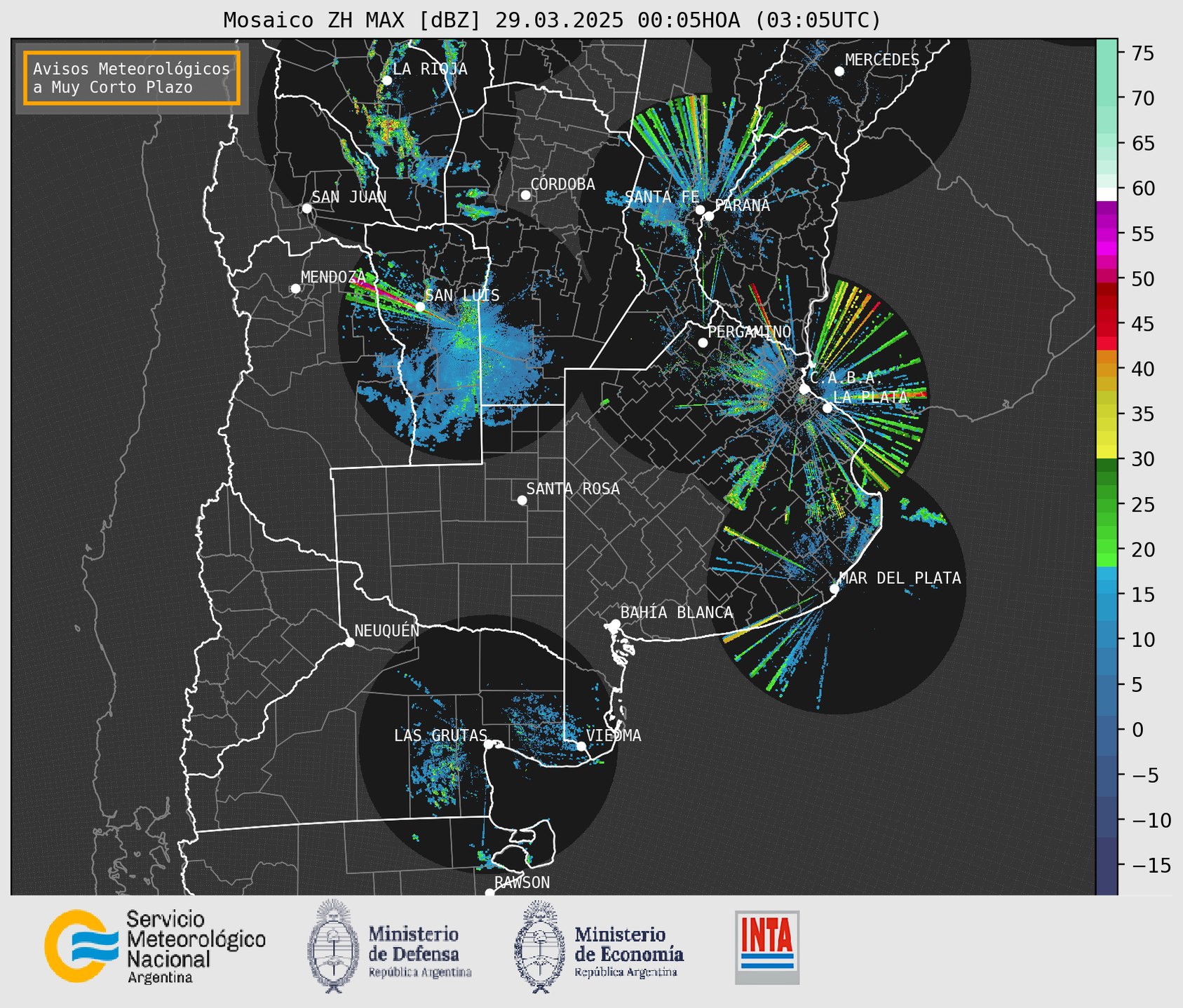Click the Santa Fe city marker
The image size is (1183, 1008).
pyautogui.click(x=700, y=210)
